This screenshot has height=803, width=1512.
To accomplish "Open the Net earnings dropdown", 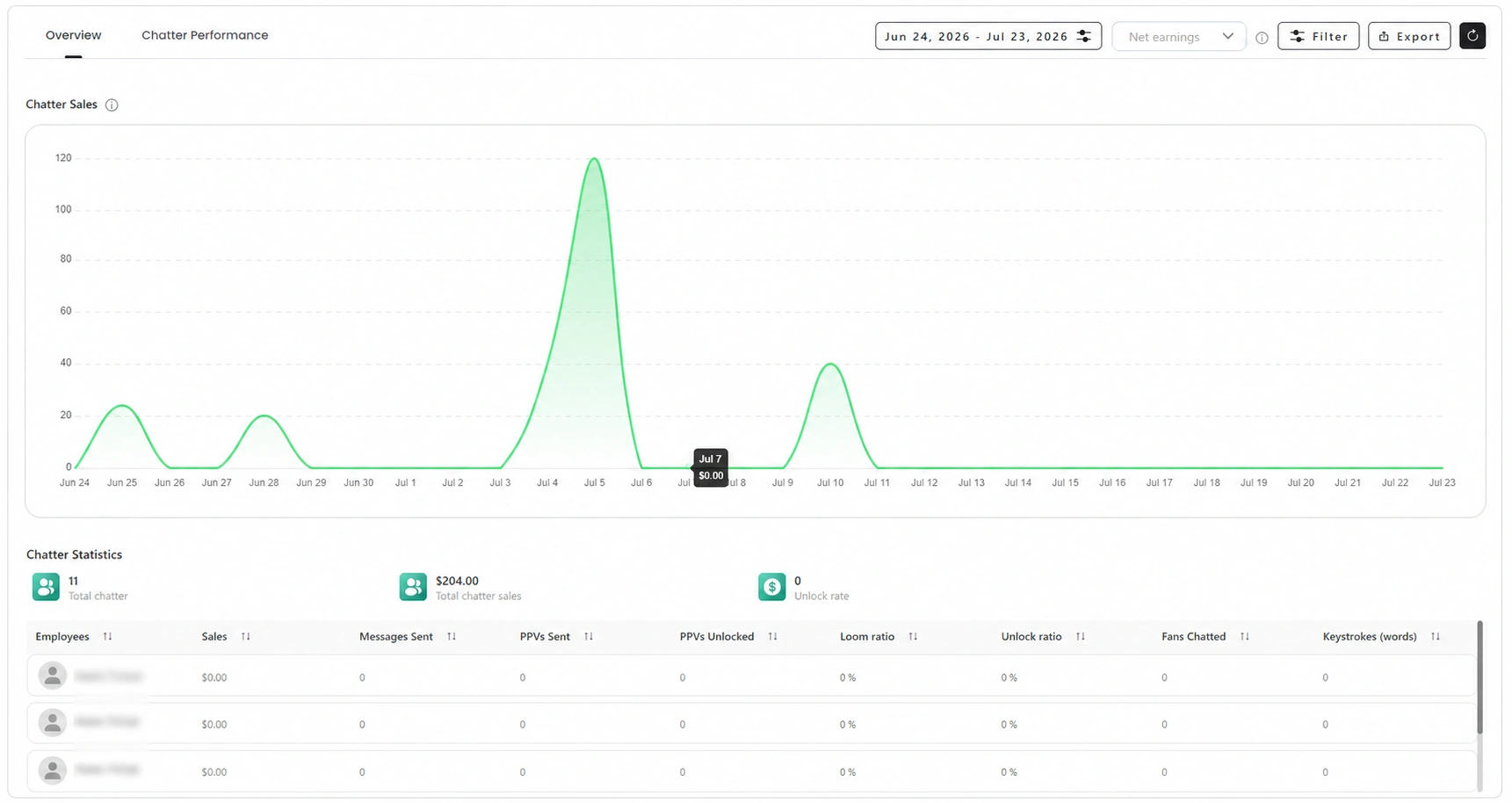I will coord(1179,37).
